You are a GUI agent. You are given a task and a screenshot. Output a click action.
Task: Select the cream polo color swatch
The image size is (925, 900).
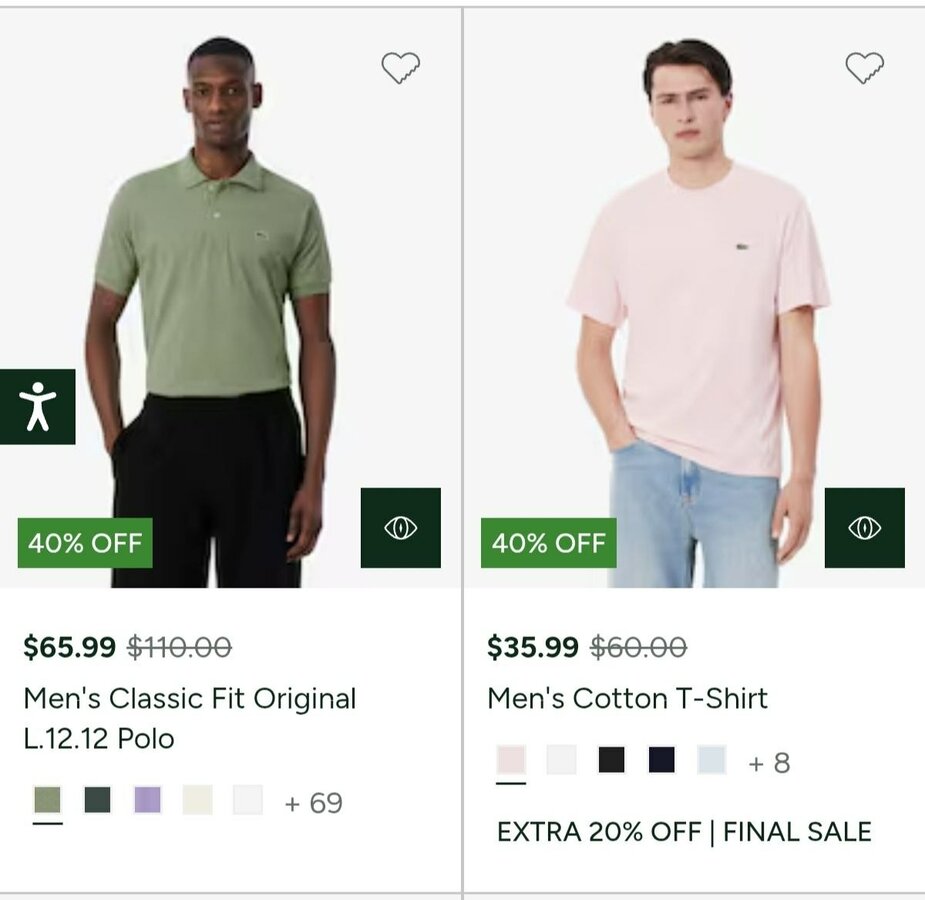197,800
